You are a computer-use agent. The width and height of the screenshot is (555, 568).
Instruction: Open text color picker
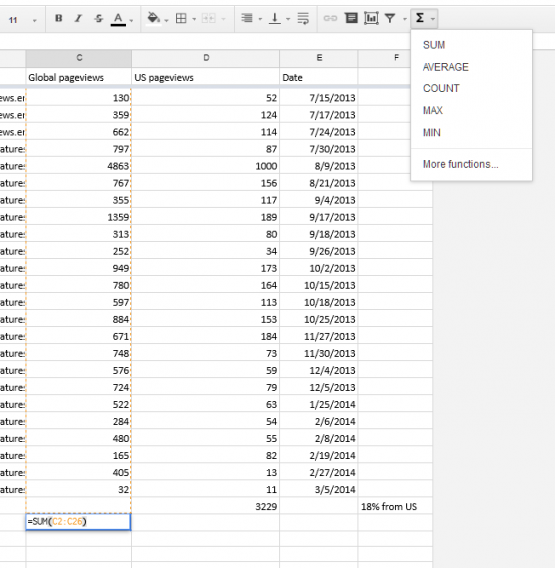(x=118, y=19)
